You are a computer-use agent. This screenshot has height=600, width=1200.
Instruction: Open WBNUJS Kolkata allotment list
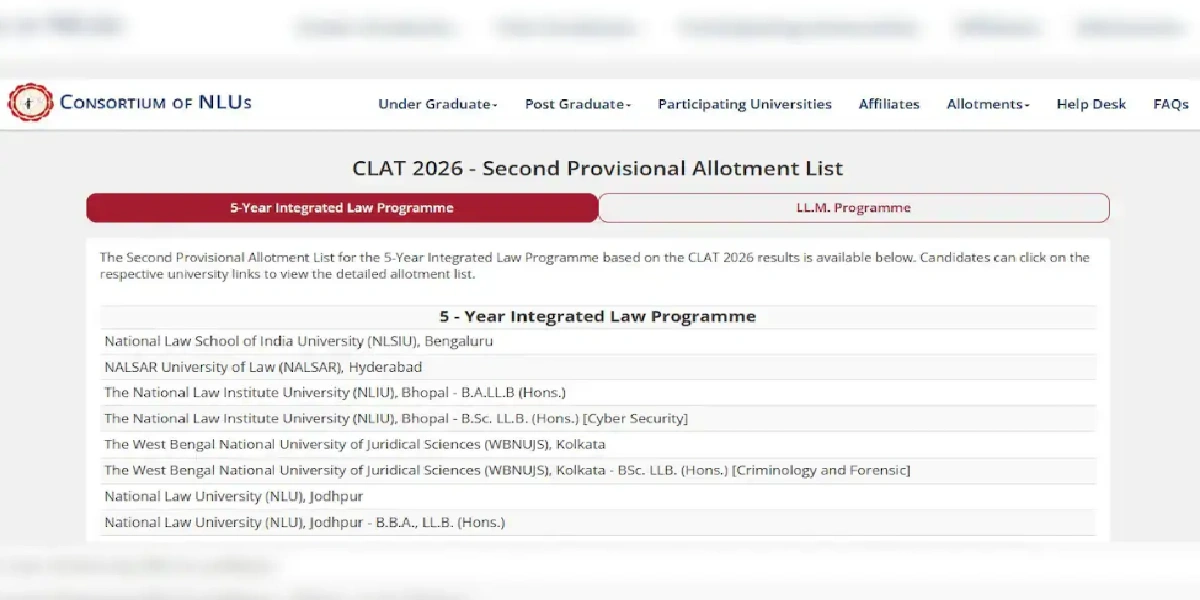[x=355, y=444]
